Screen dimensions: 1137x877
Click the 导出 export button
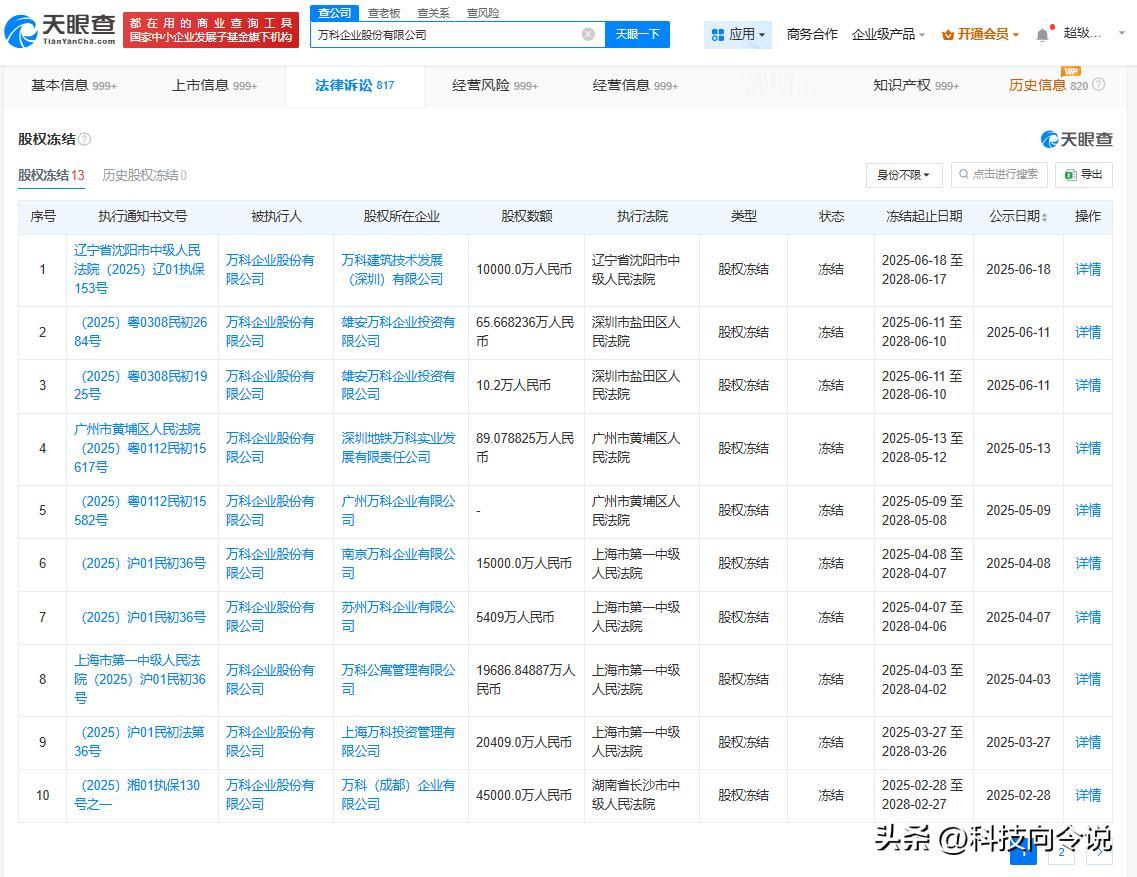[x=1083, y=175]
